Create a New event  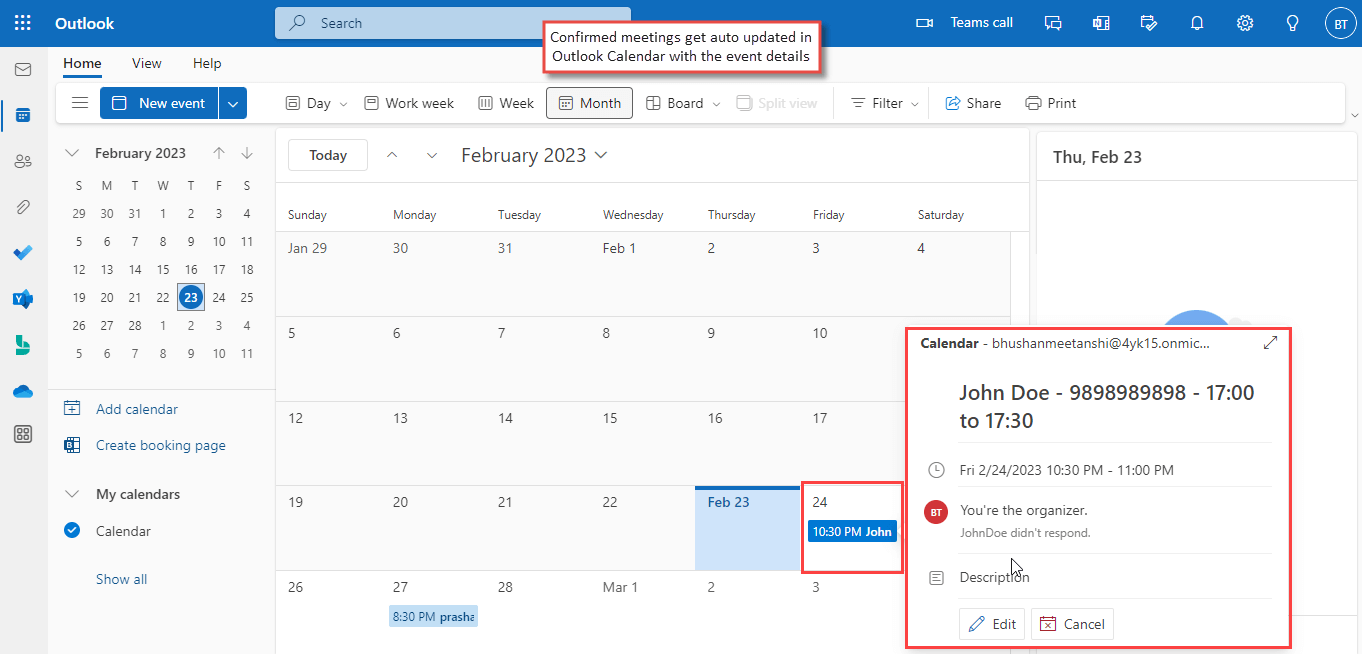point(159,103)
